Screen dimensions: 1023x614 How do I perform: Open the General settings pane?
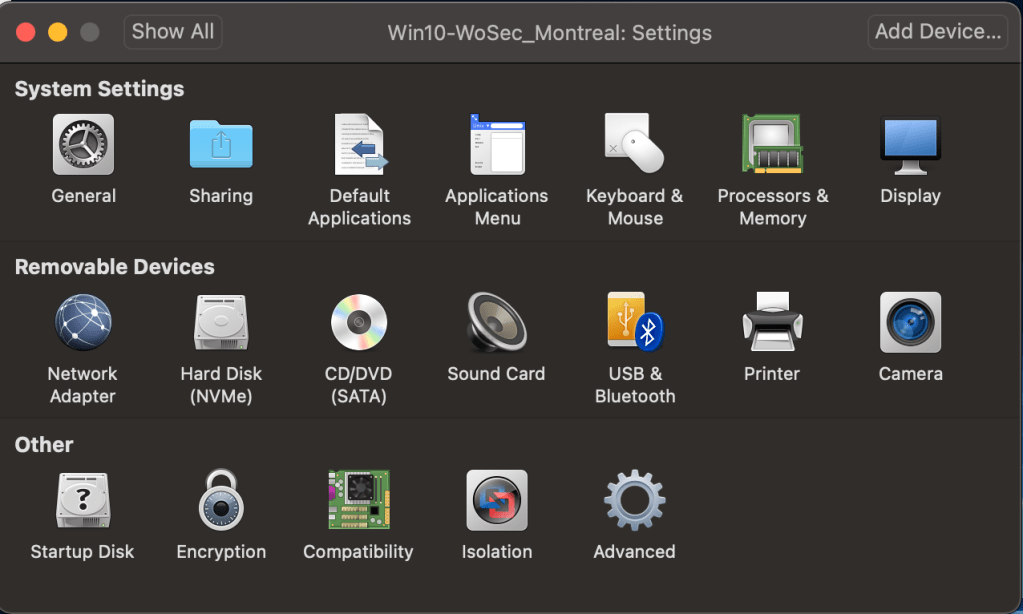83,145
